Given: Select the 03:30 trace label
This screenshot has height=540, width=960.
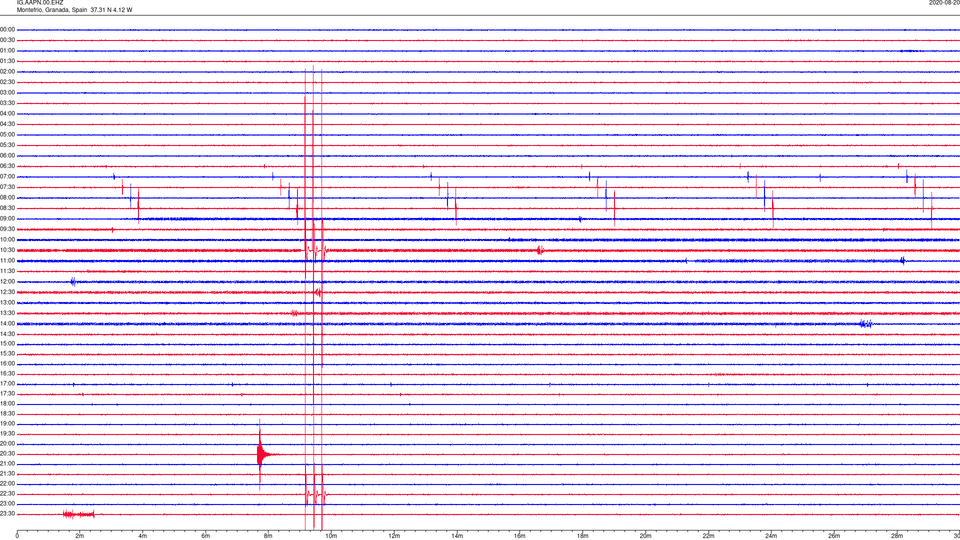Looking at the screenshot, I should 7,103.
